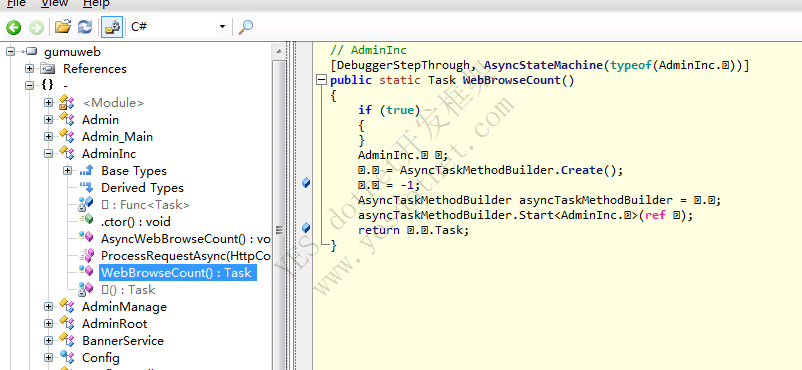Click the References folder icon

pyautogui.click(x=48, y=69)
